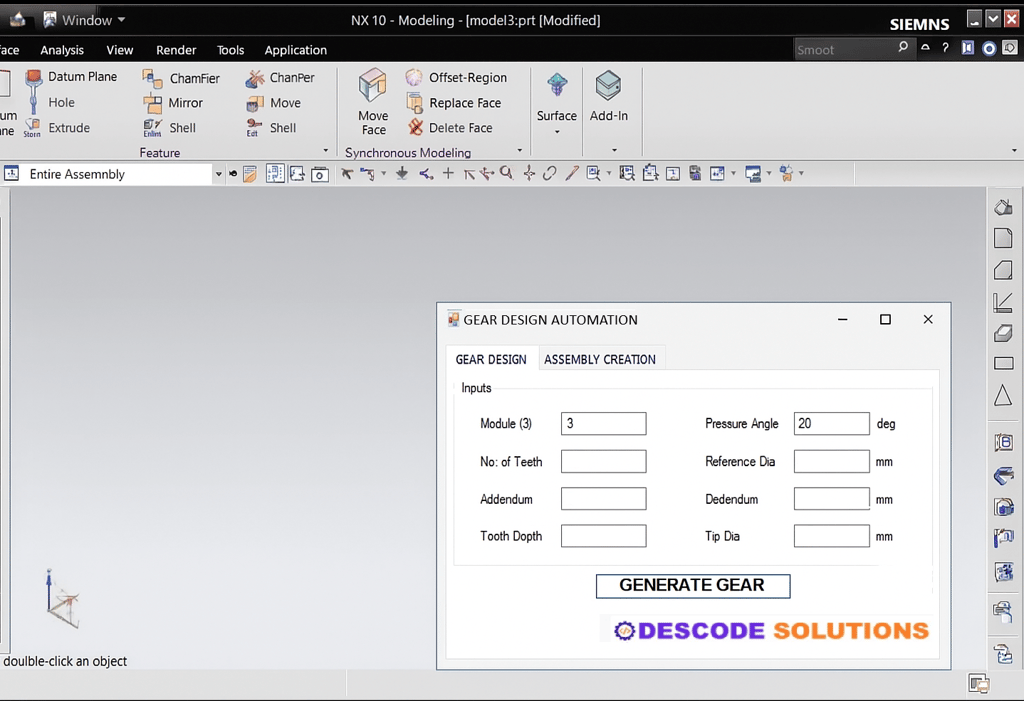
Task: Click the No: of Teeth input field
Action: [603, 461]
